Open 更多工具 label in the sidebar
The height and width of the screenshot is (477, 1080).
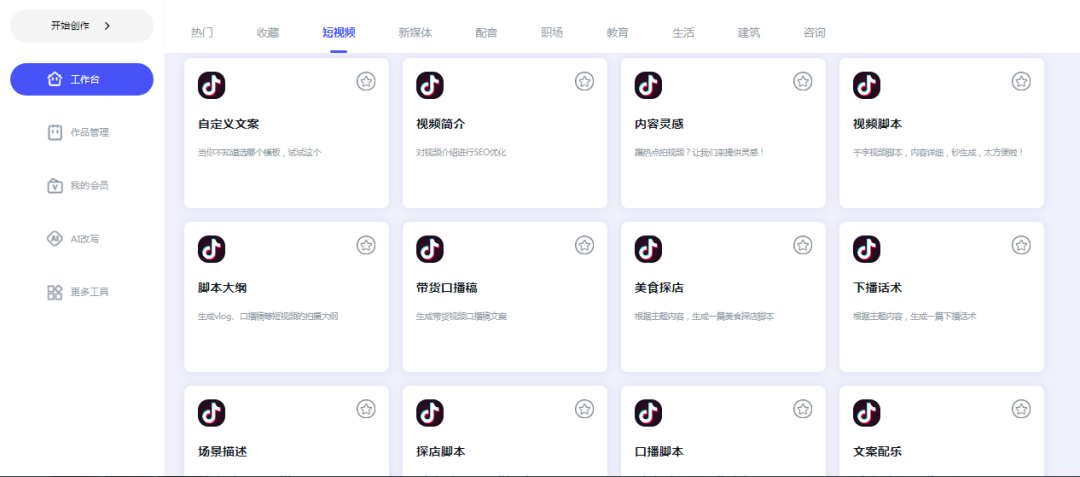pos(90,292)
